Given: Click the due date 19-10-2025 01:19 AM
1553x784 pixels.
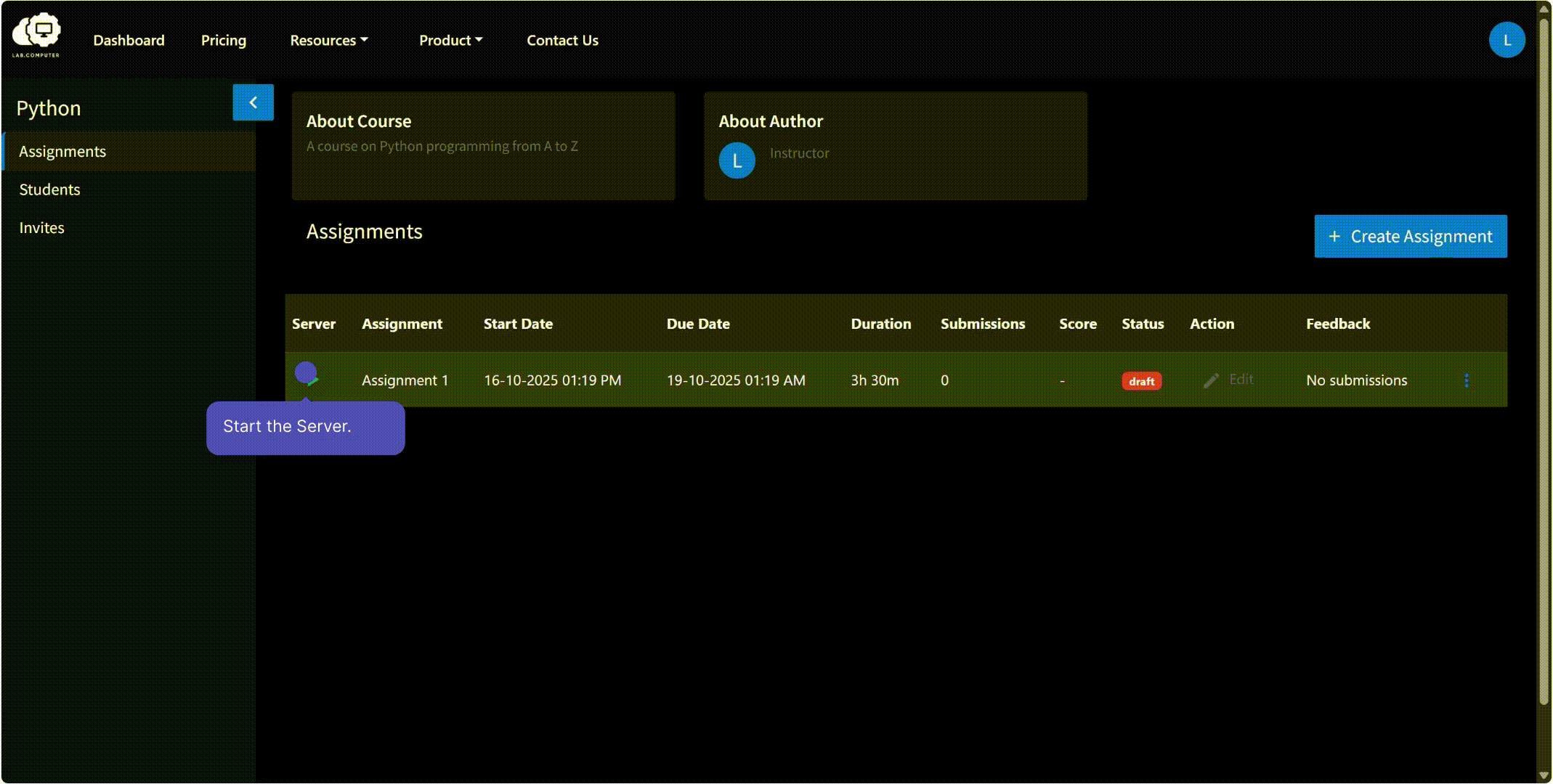Looking at the screenshot, I should [x=736, y=380].
